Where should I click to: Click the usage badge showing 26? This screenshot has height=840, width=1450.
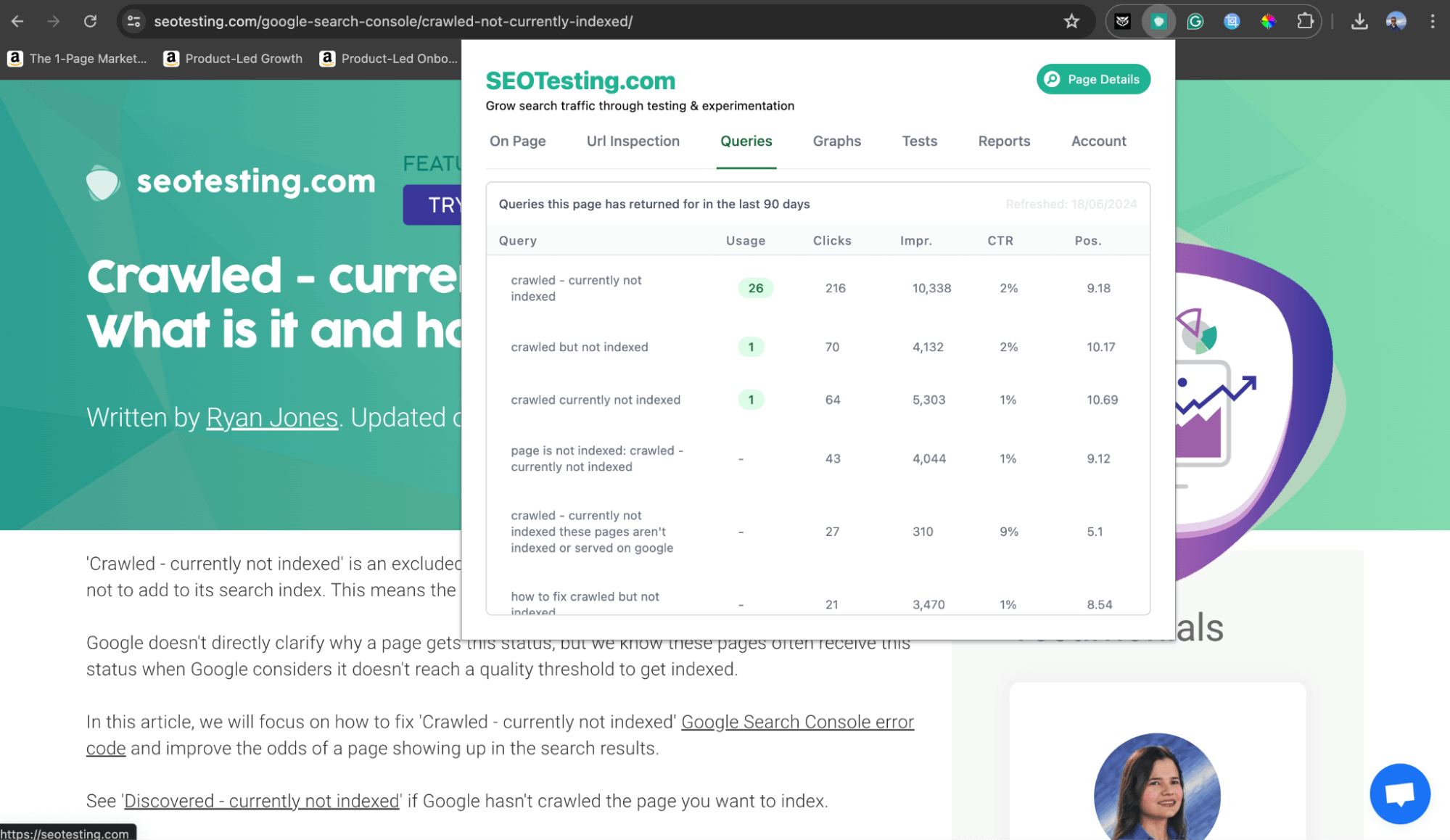click(755, 288)
